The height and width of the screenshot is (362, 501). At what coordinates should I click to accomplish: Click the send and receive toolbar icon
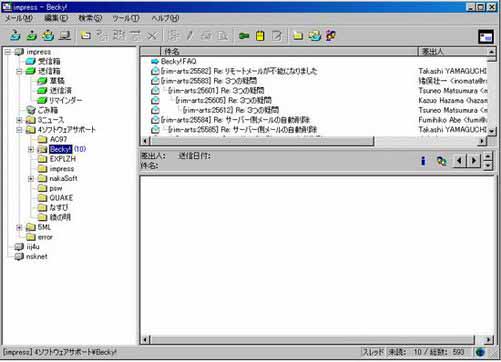[48, 35]
